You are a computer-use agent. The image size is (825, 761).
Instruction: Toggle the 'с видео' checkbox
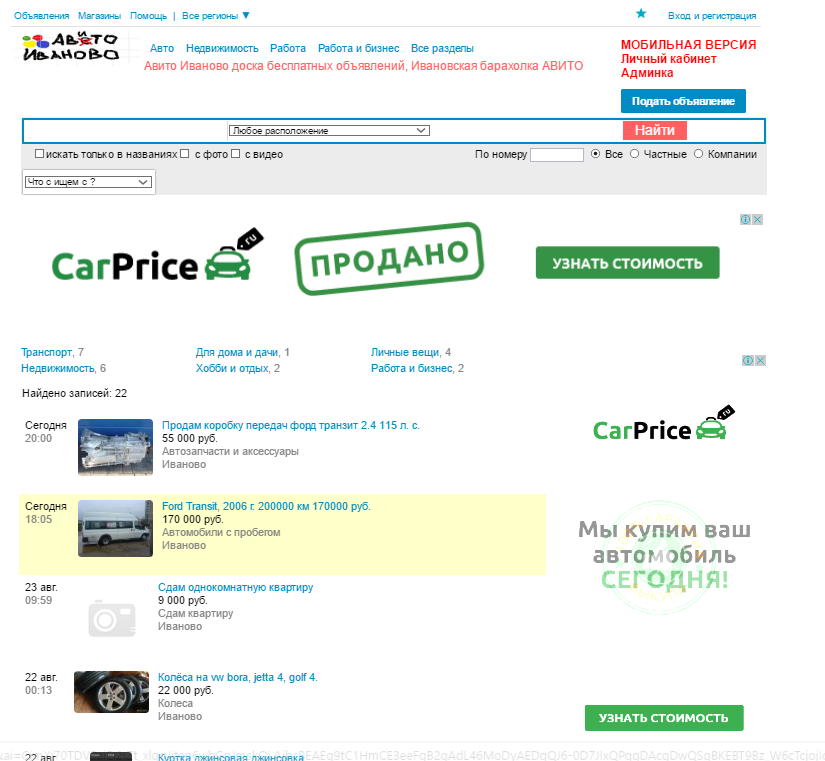pyautogui.click(x=236, y=154)
